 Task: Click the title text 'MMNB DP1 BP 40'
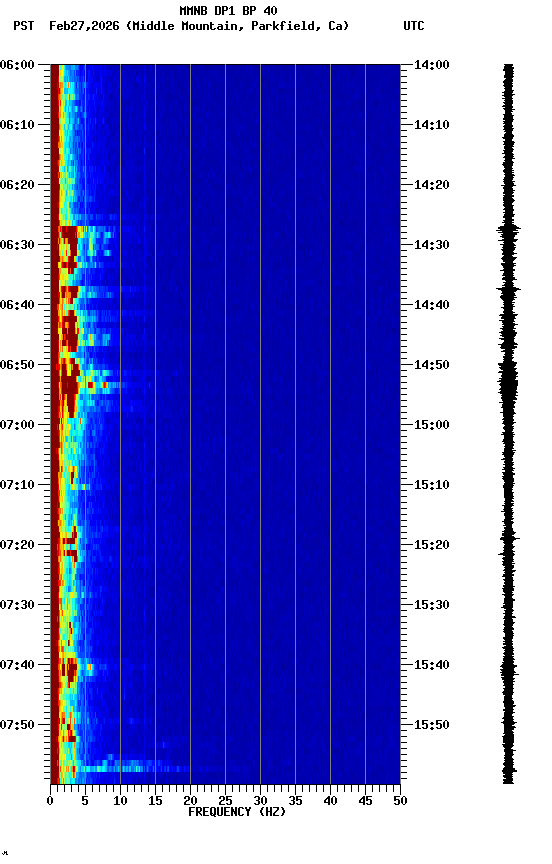point(228,11)
